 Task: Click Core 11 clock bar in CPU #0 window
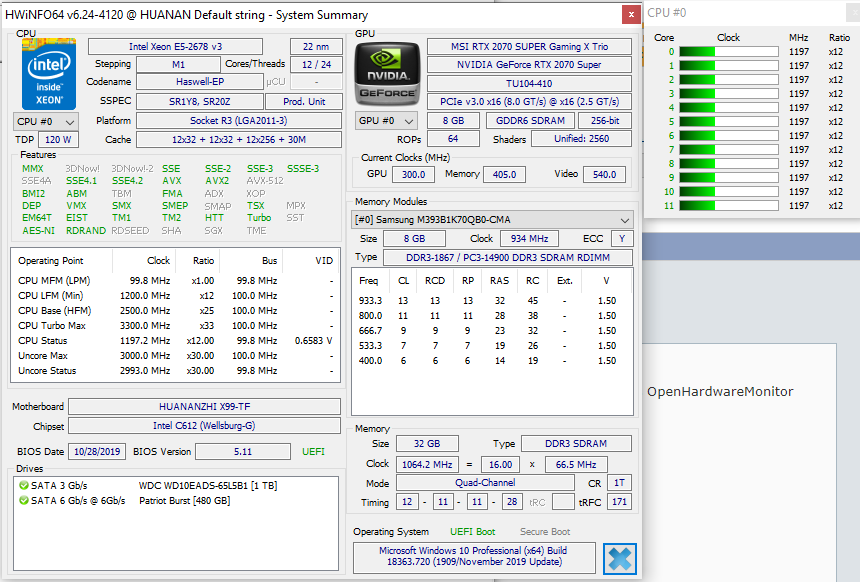click(x=729, y=206)
